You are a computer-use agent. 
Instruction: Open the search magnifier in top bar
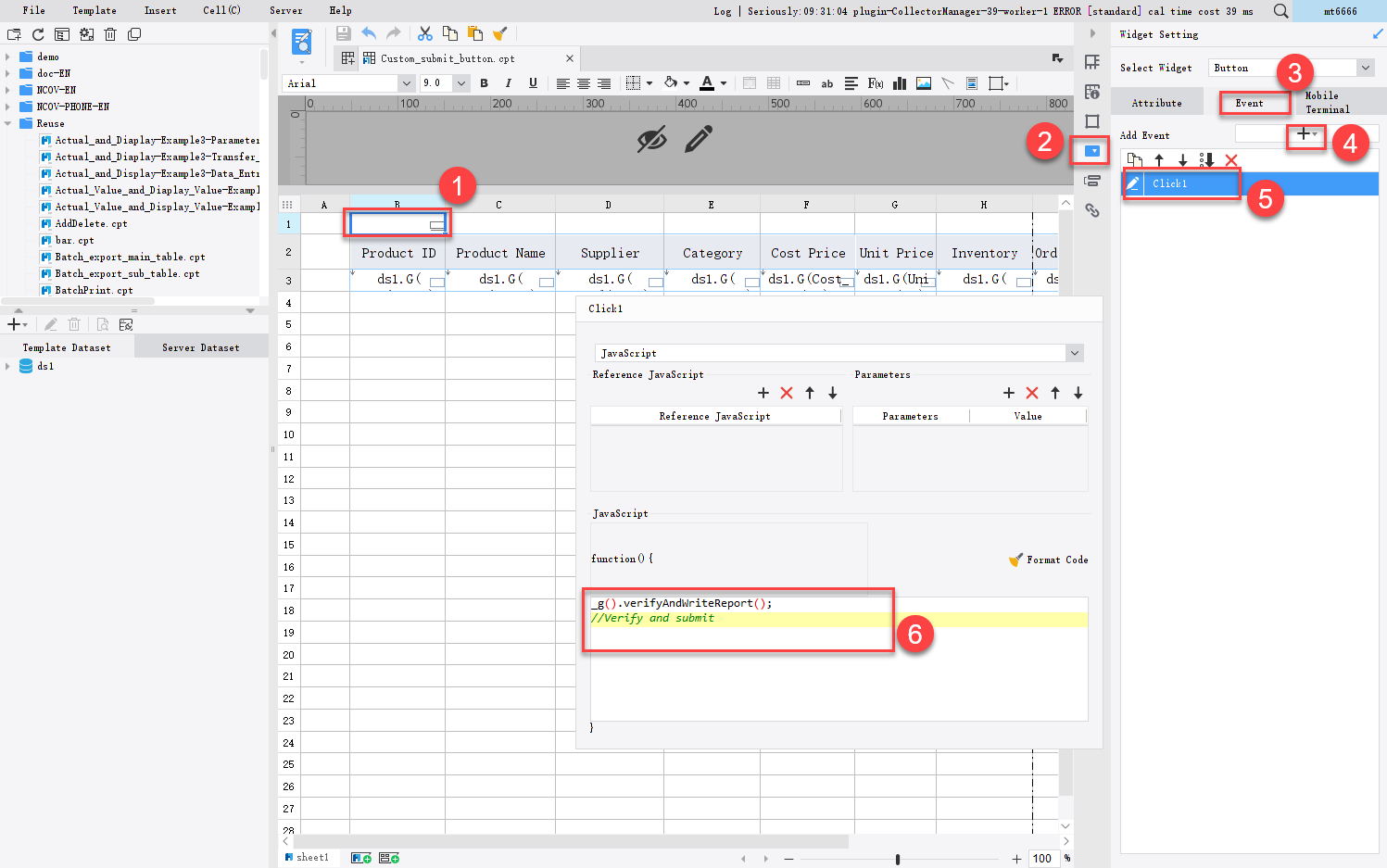[x=1280, y=11]
